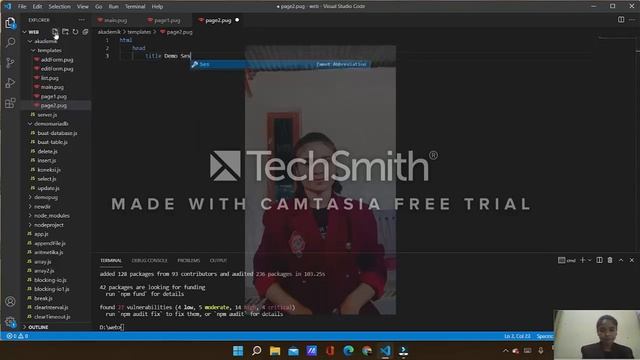Open the Help menu
This screenshot has width=640, height=360.
(157, 7)
